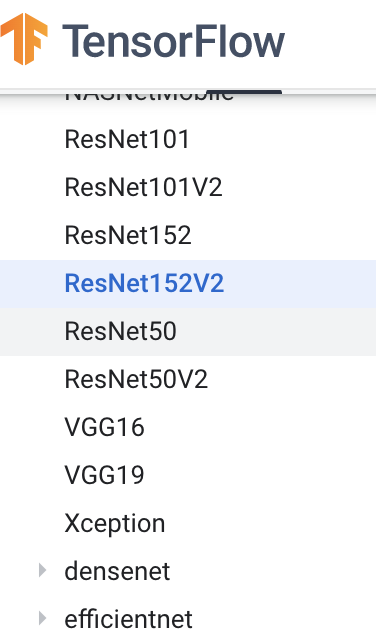Image resolution: width=376 pixels, height=636 pixels.
Task: Click the densenet module label
Action: tap(117, 571)
